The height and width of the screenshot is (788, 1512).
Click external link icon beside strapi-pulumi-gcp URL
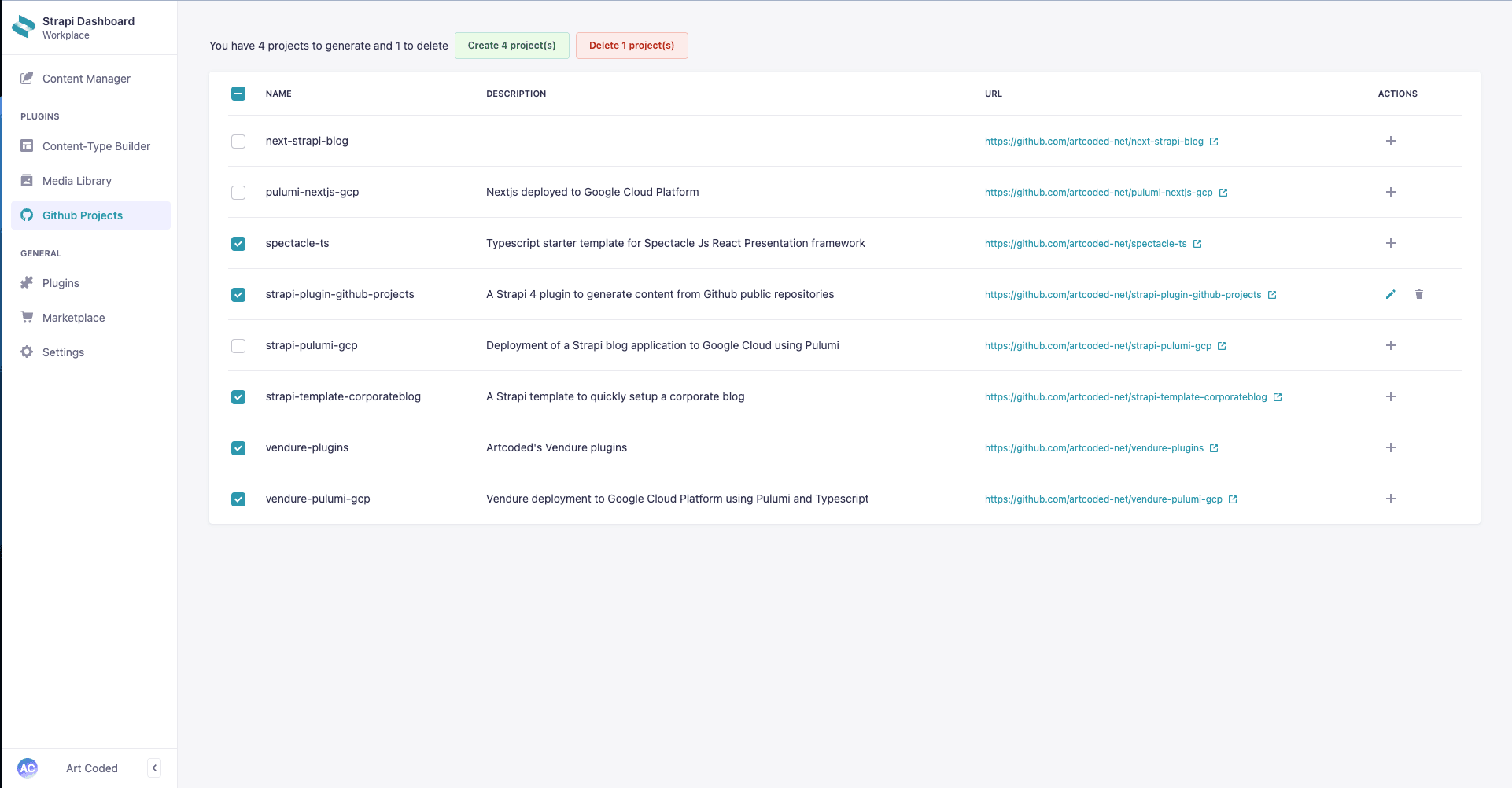click(x=1222, y=346)
